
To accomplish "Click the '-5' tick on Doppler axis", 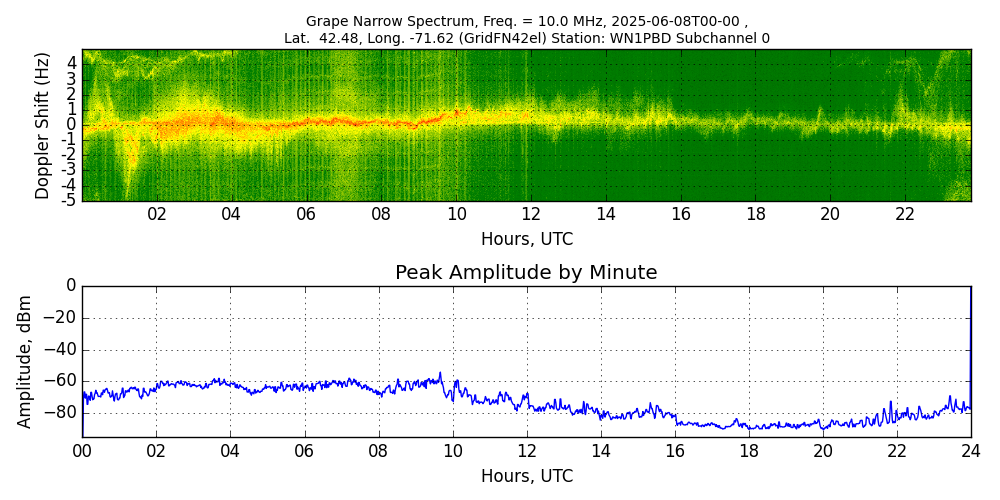I will coord(70,200).
